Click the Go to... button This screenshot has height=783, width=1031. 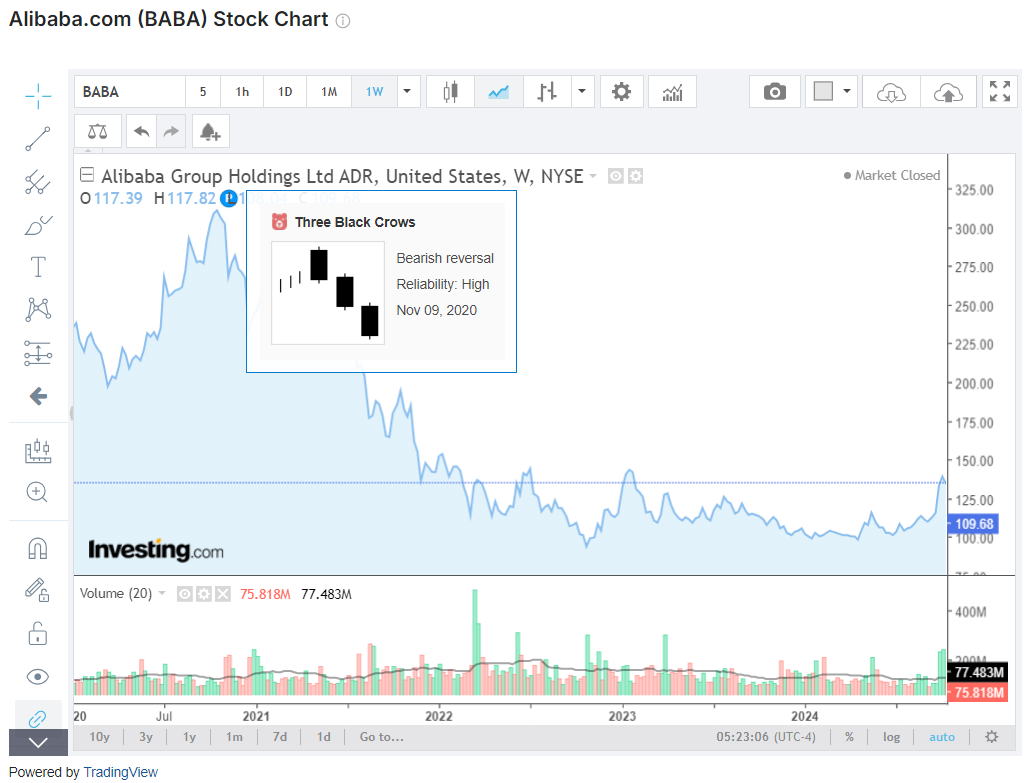pyautogui.click(x=381, y=737)
